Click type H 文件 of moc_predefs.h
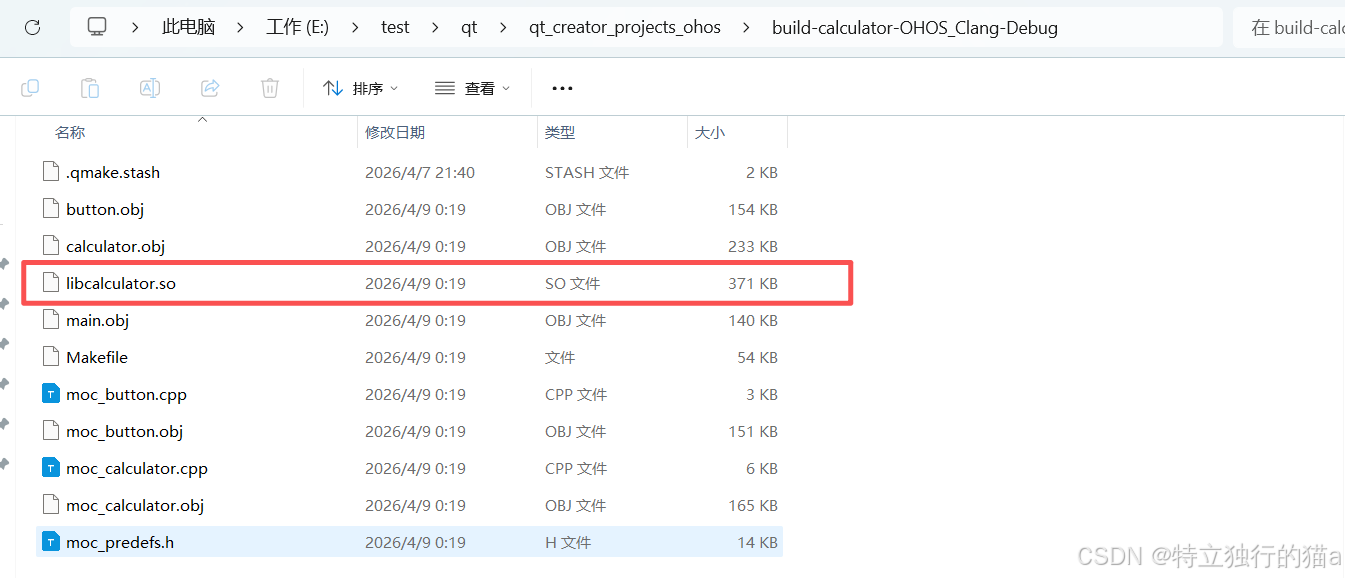Viewport: 1345px width, 578px height. tap(568, 542)
